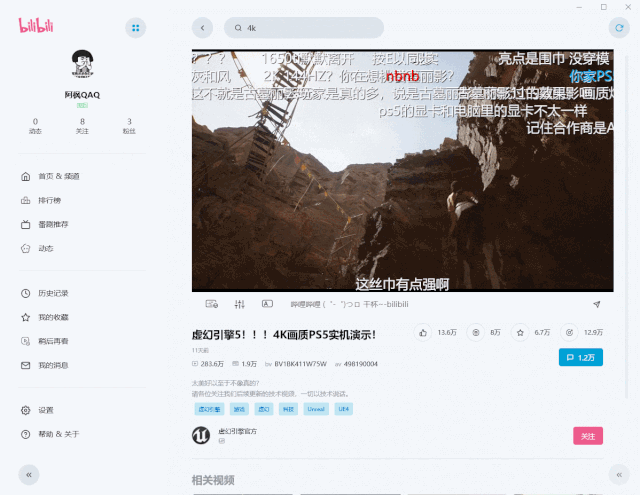Give coins with the coin icon
The image size is (640, 495).
476,333
